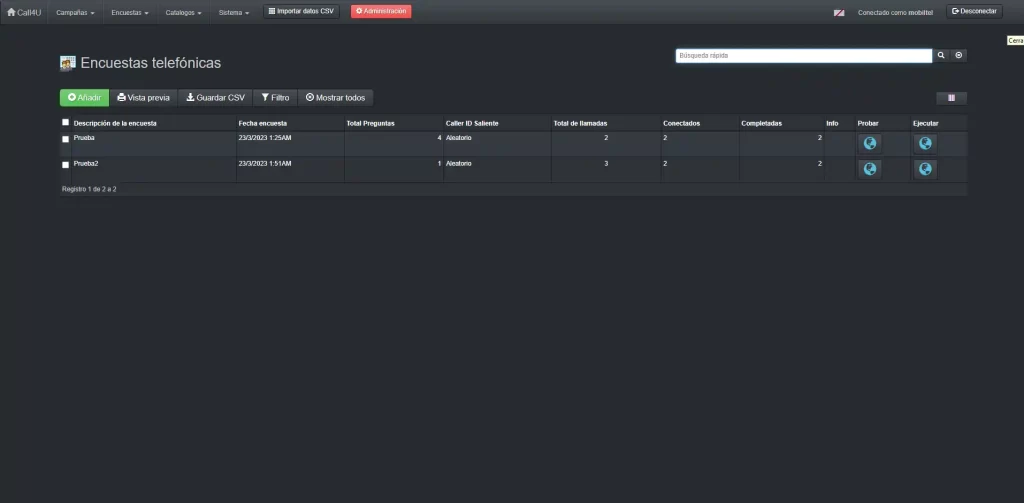
Task: Focus the Búsqueda rápida search field
Action: click(803, 56)
